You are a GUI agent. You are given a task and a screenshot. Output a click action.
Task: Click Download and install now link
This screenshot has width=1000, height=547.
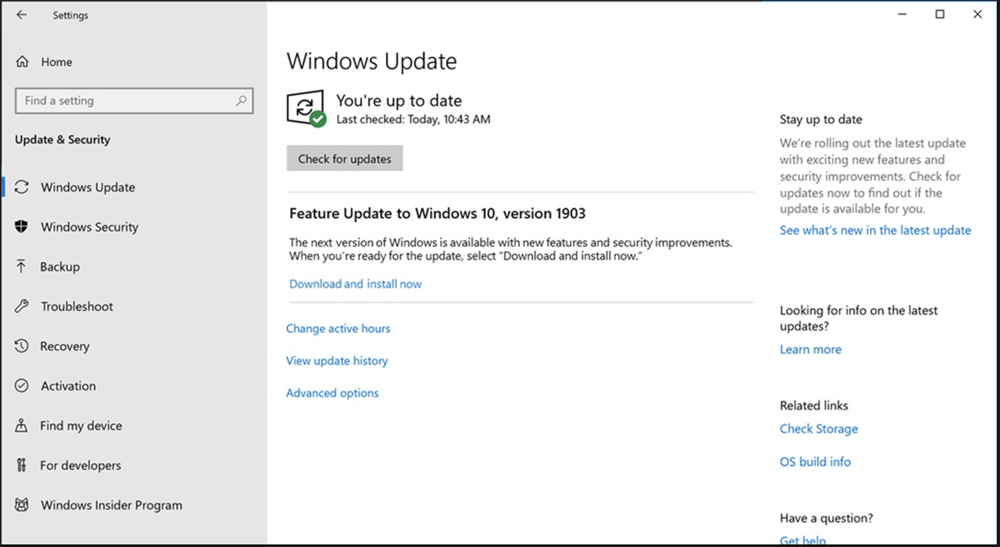pyautogui.click(x=355, y=284)
